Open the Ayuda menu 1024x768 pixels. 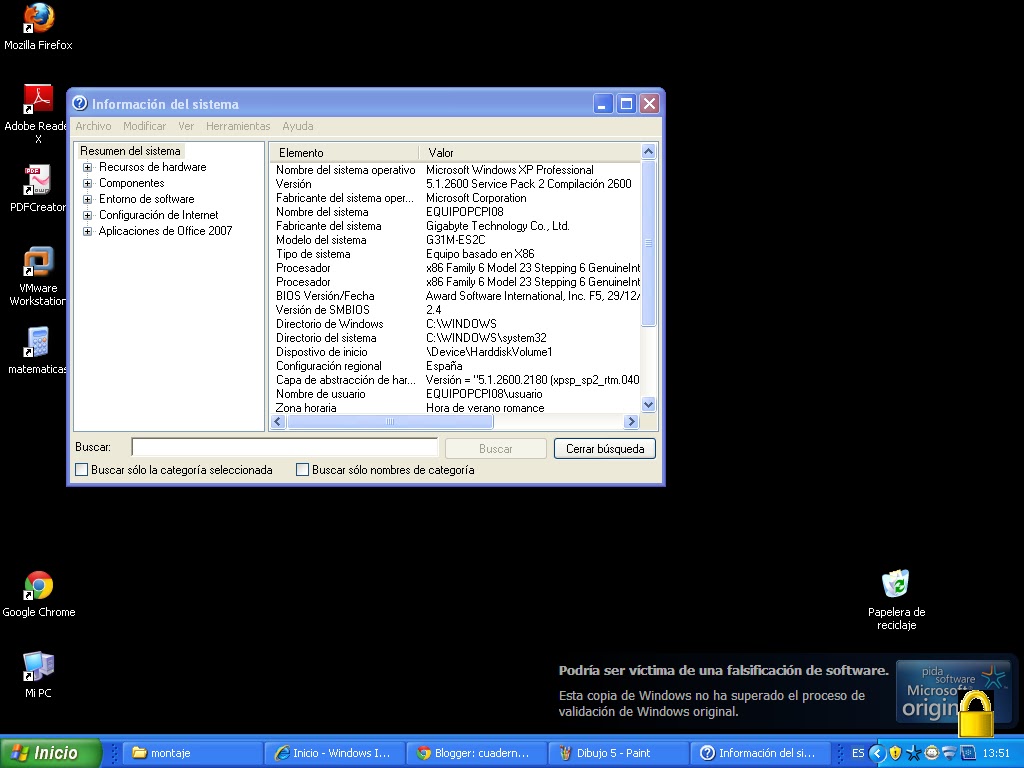click(x=298, y=126)
